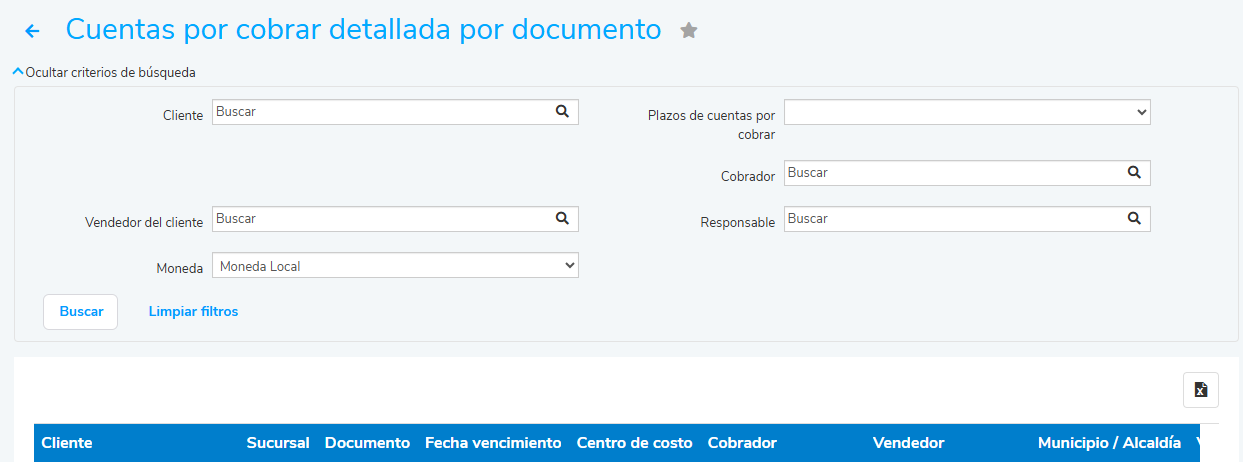Mark report as favorite with star icon
1243x462 pixels.
[x=688, y=31]
